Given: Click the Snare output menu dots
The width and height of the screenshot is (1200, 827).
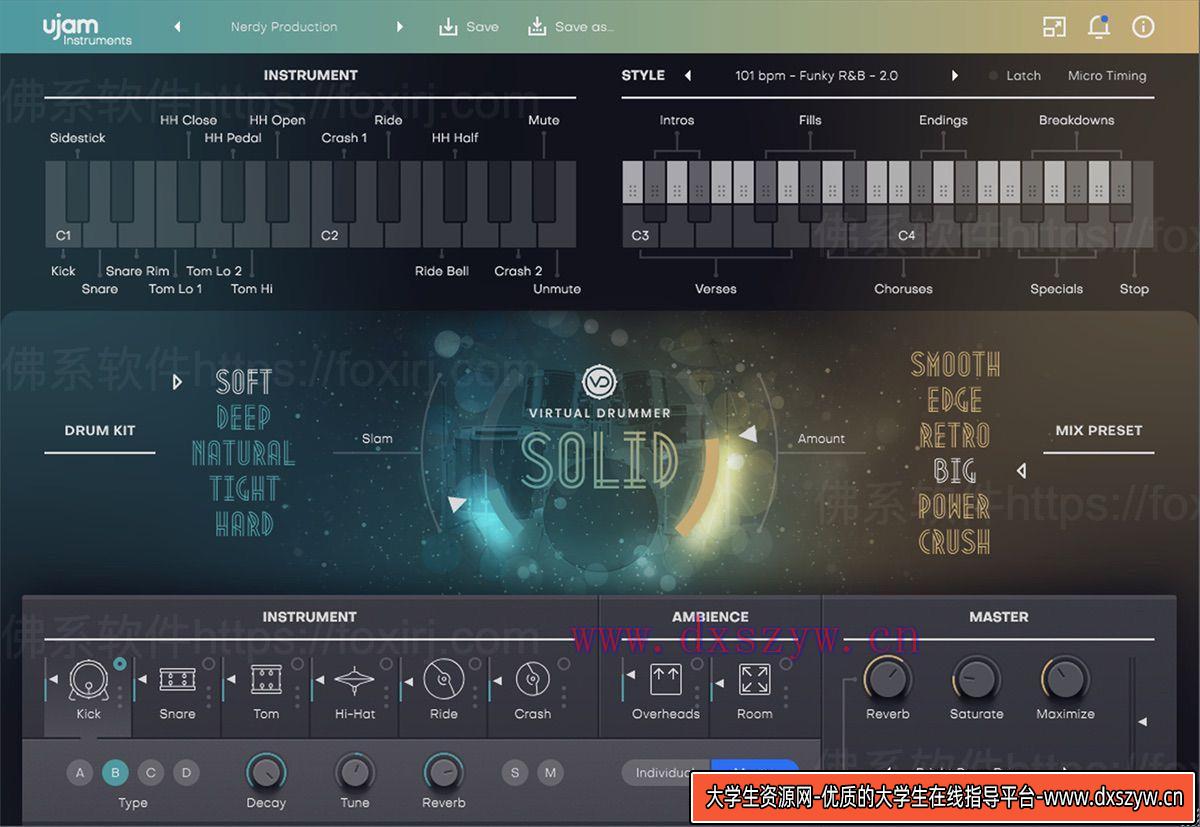Looking at the screenshot, I should pyautogui.click(x=209, y=697).
